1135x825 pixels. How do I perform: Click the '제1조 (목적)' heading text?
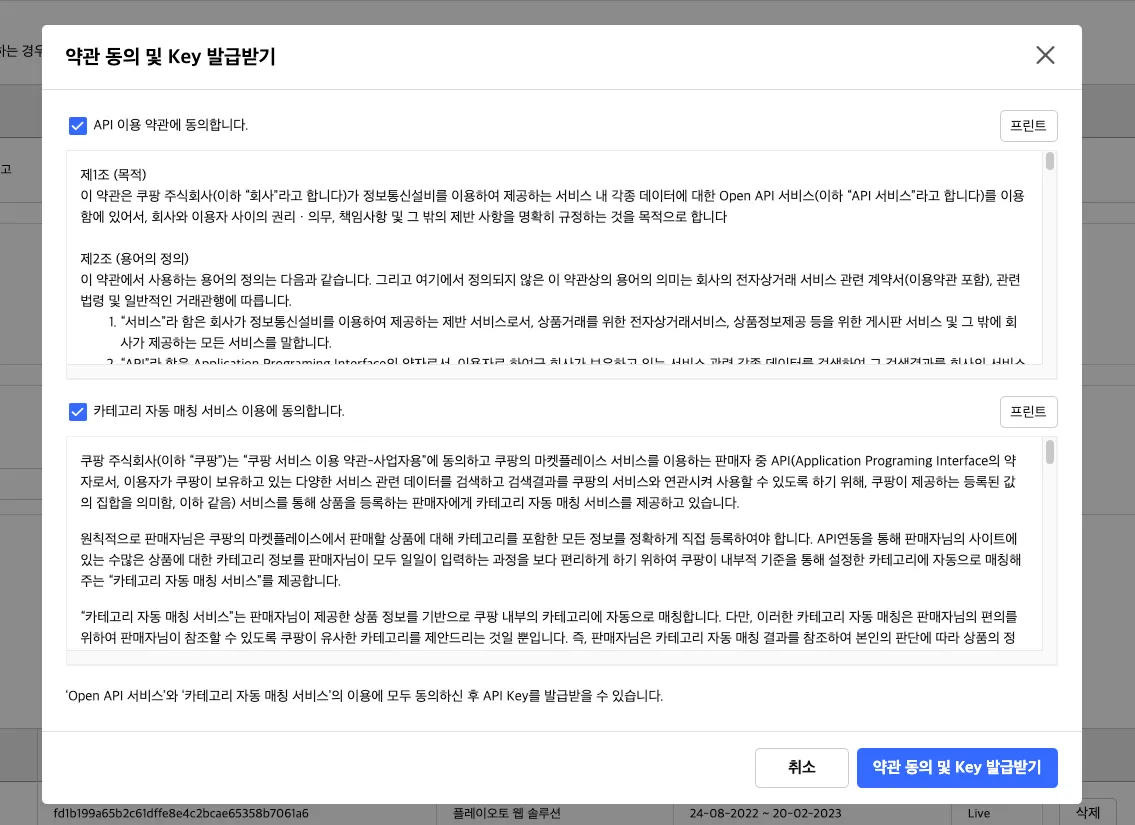point(114,174)
